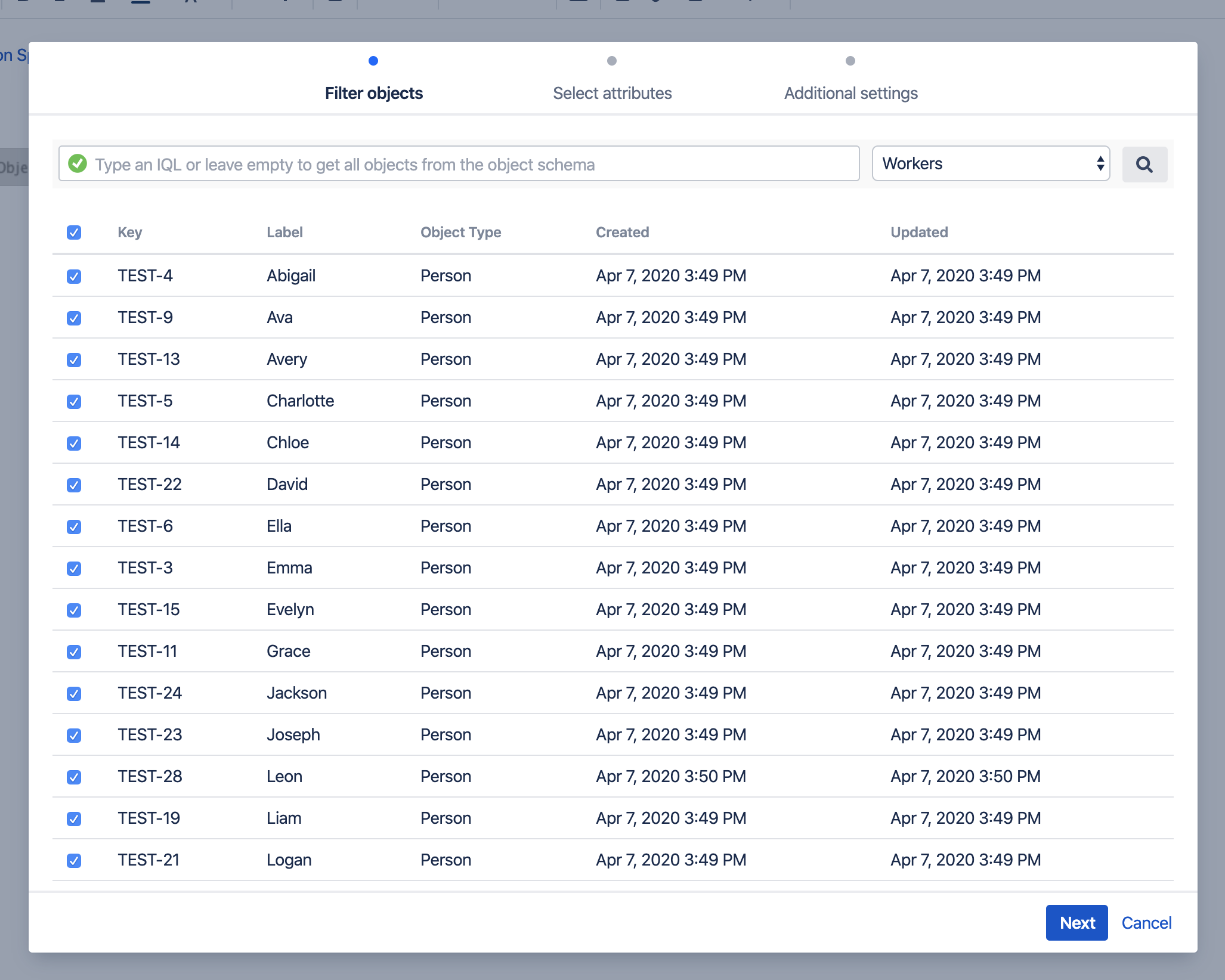
Task: Click the green IQL validation checkmark icon
Action: pyautogui.click(x=78, y=163)
